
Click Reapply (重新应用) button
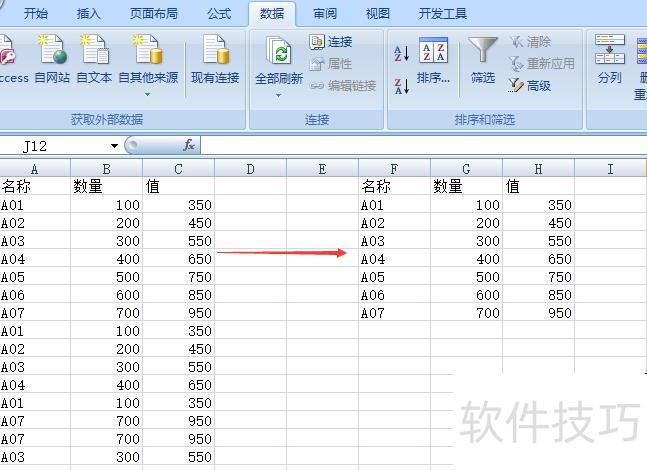[x=542, y=64]
